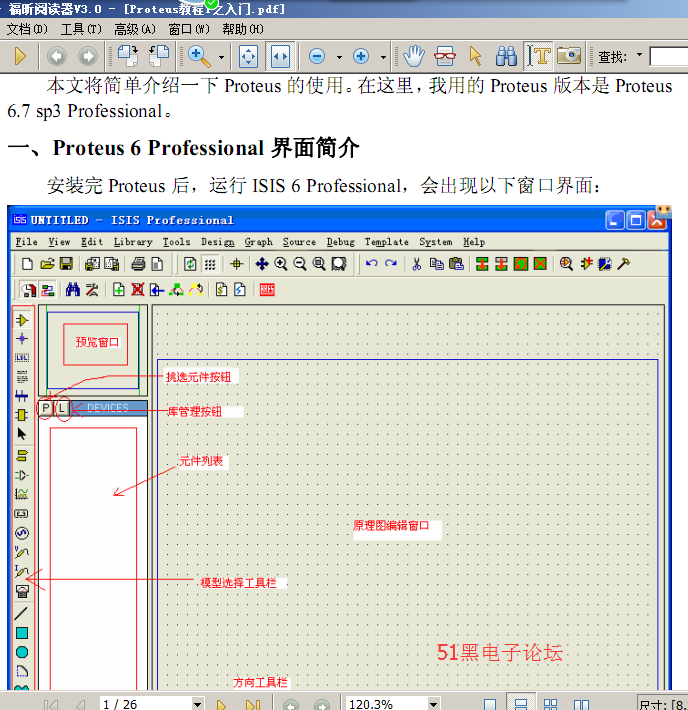Toggle the Select Text tool
The width and height of the screenshot is (688, 710).
coord(538,56)
